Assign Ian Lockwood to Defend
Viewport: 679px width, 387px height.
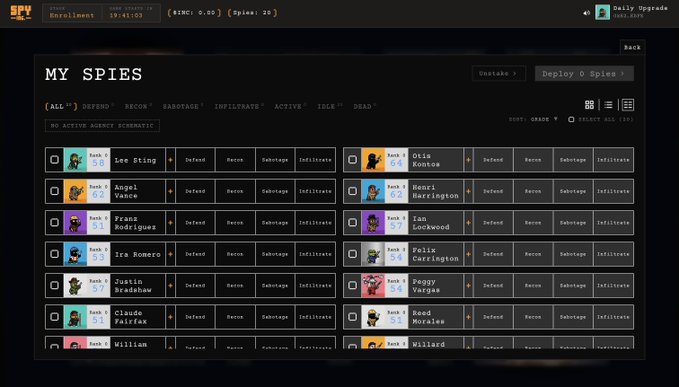[493, 223]
